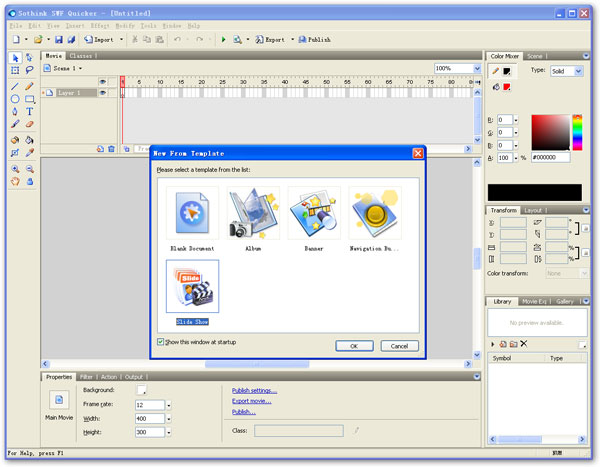Select the Hand tool
This screenshot has width=600, height=467.
(x=15, y=181)
